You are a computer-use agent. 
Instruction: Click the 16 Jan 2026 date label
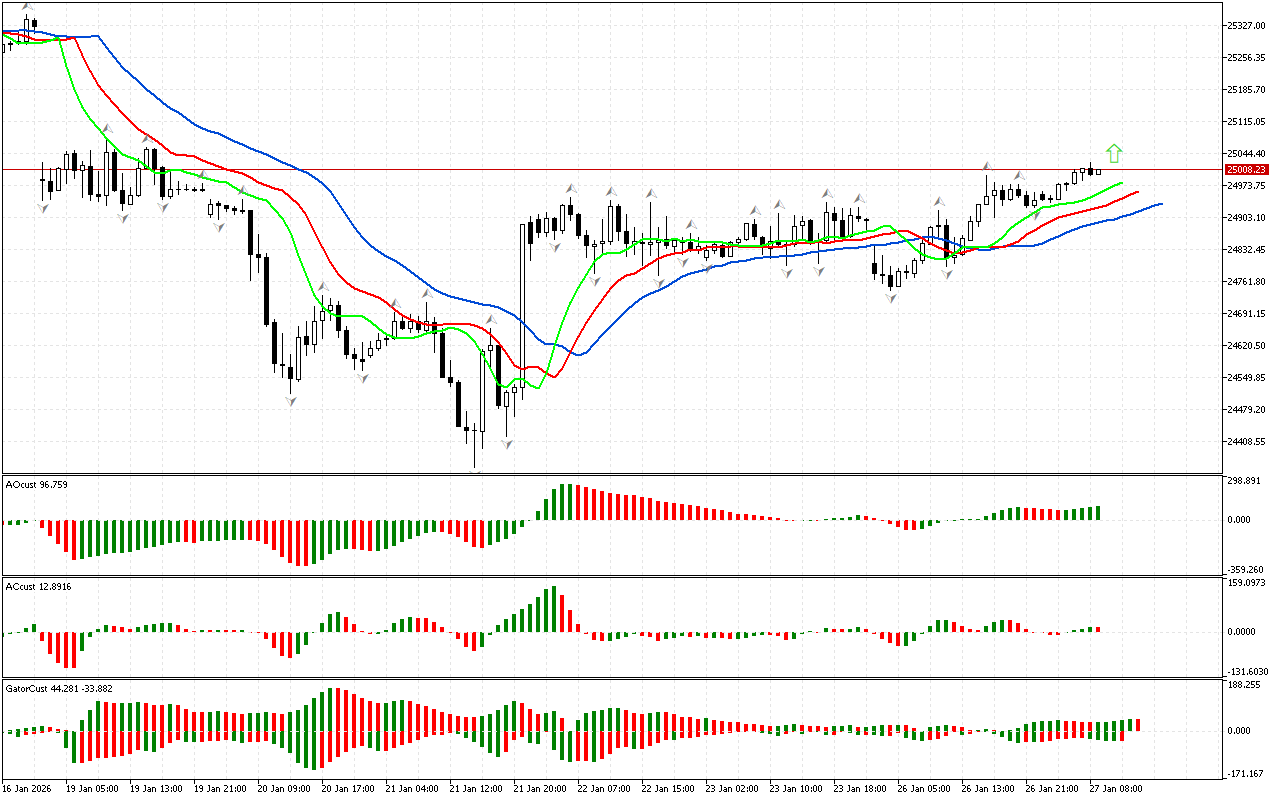pyautogui.click(x=27, y=788)
